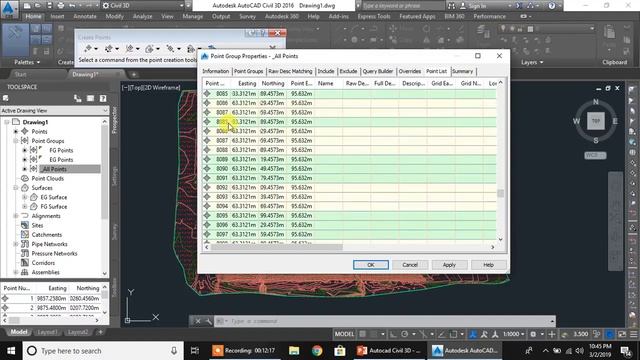Click point marker icon for row 8089
This screenshot has height=360, width=640.
207,159
